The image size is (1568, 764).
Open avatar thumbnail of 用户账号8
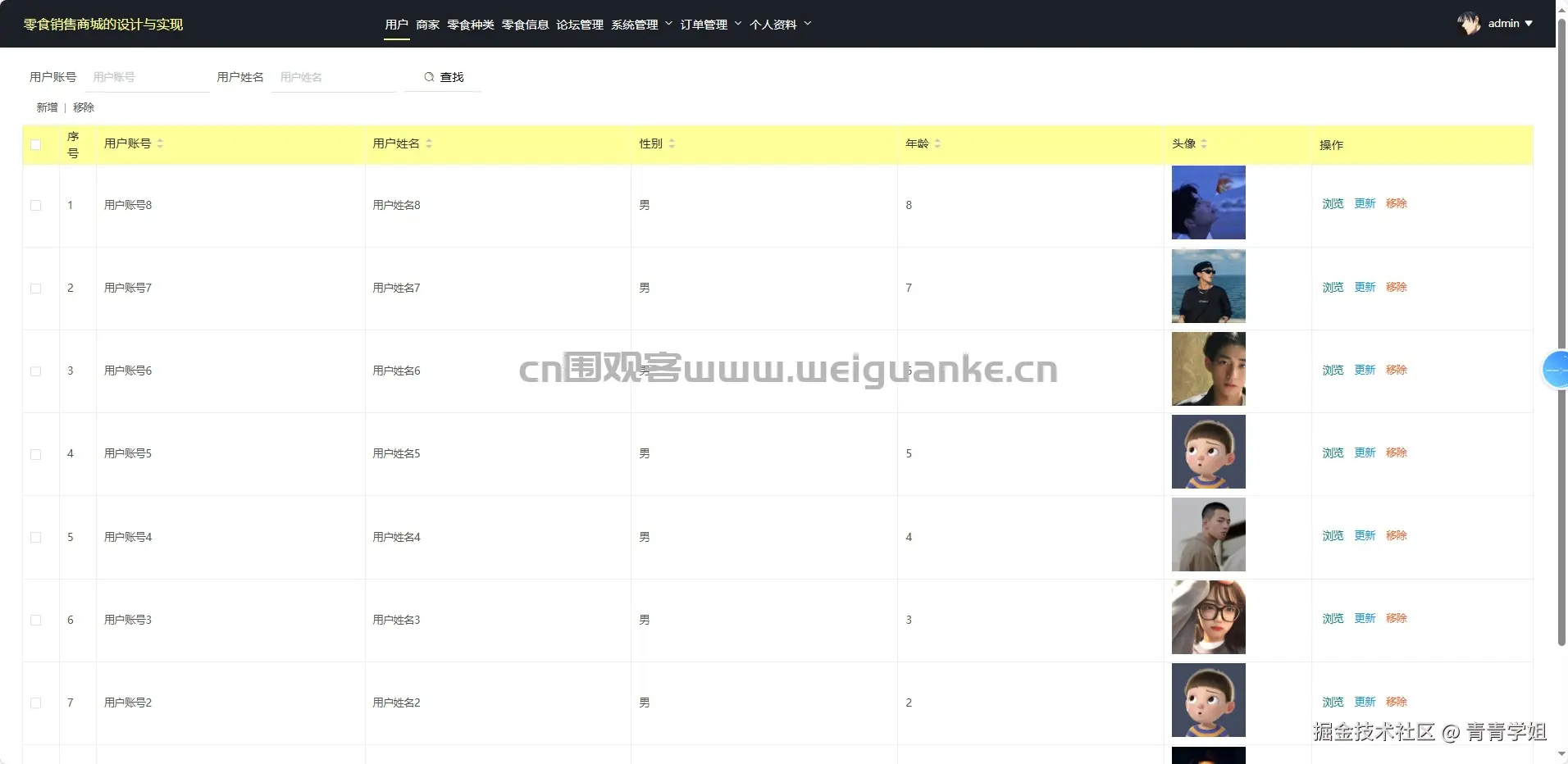click(x=1208, y=202)
